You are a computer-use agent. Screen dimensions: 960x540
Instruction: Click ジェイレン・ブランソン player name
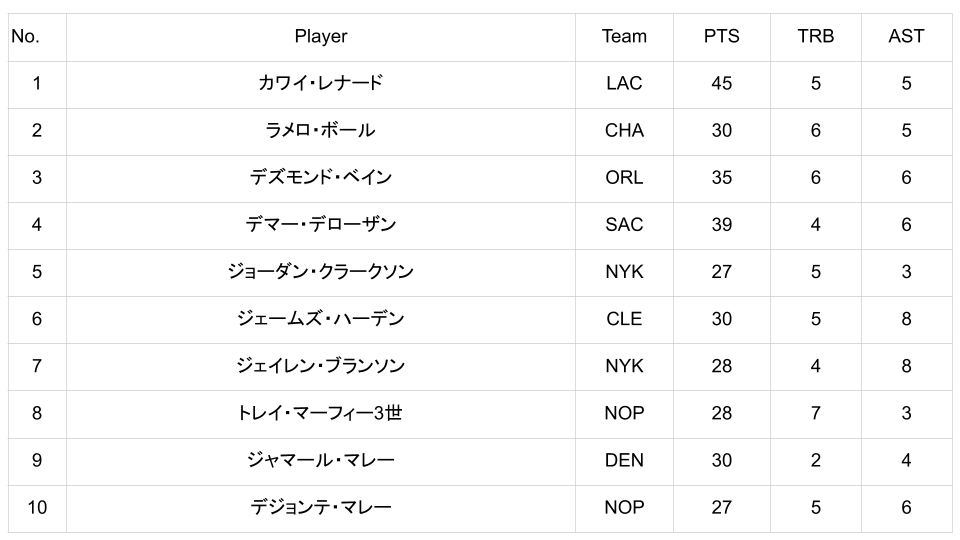coord(320,366)
